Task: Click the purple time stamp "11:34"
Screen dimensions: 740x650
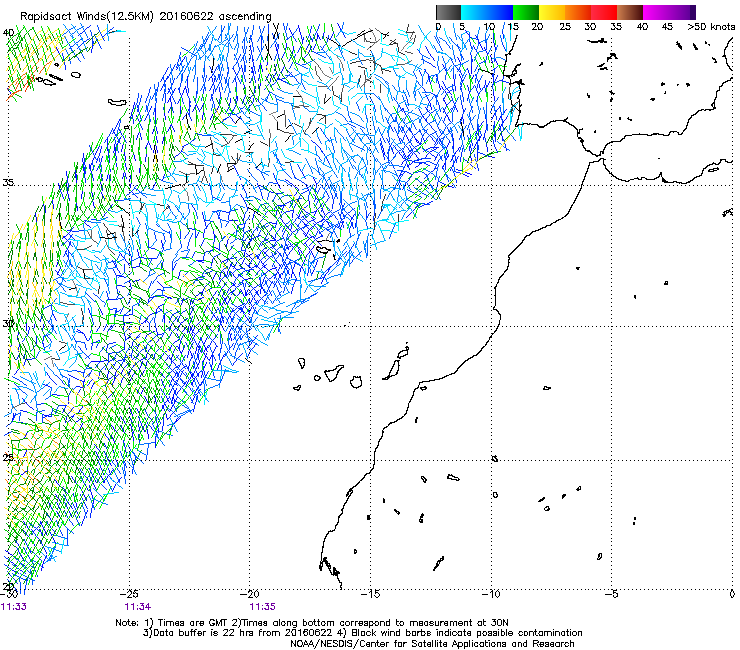Action: [138, 607]
